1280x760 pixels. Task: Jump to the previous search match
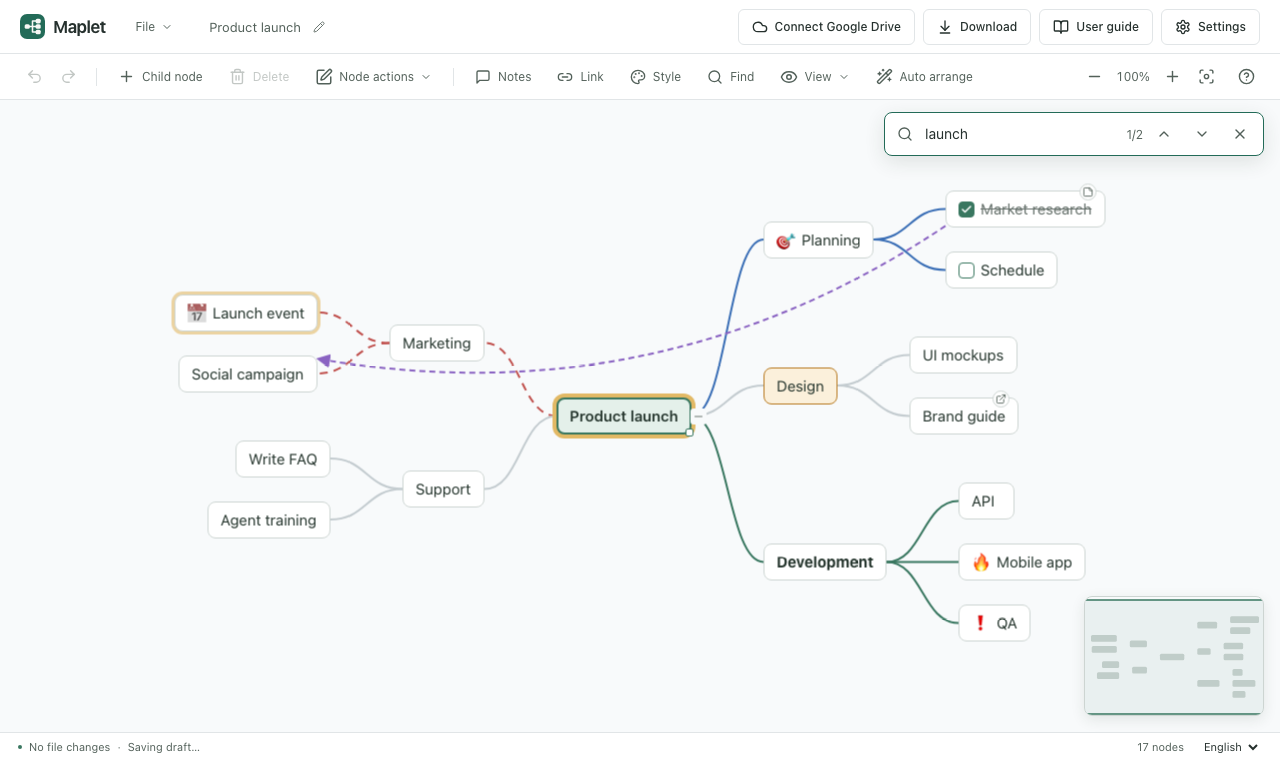1164,134
